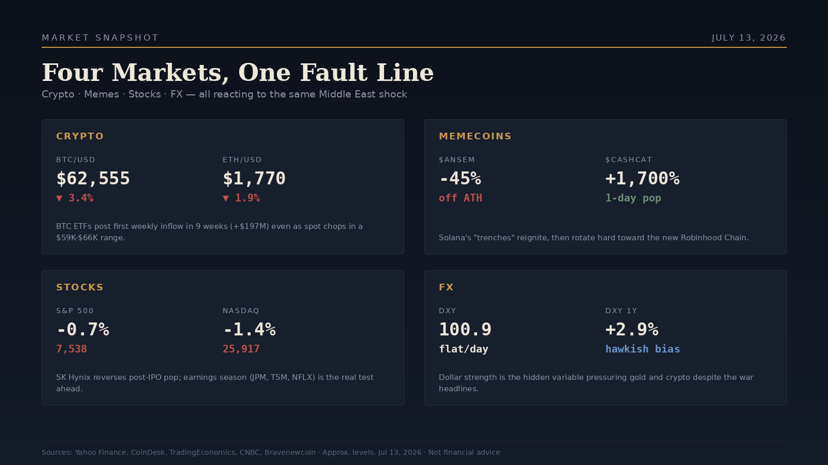Viewport: 828px width, 465px height.
Task: Select the CRYPTO card heading
Action: (80, 136)
